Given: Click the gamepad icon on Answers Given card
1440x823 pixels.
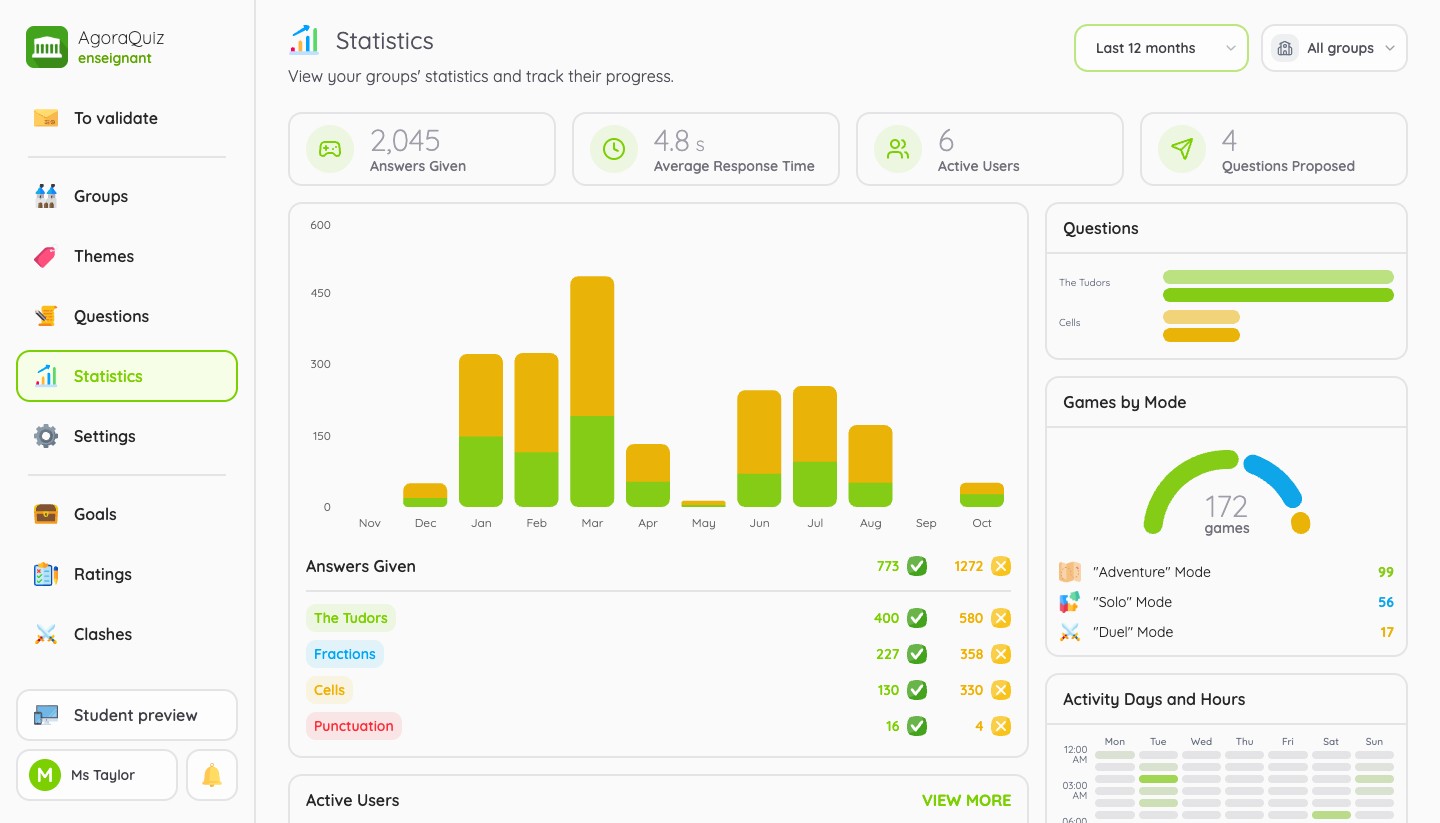Looking at the screenshot, I should click(330, 149).
